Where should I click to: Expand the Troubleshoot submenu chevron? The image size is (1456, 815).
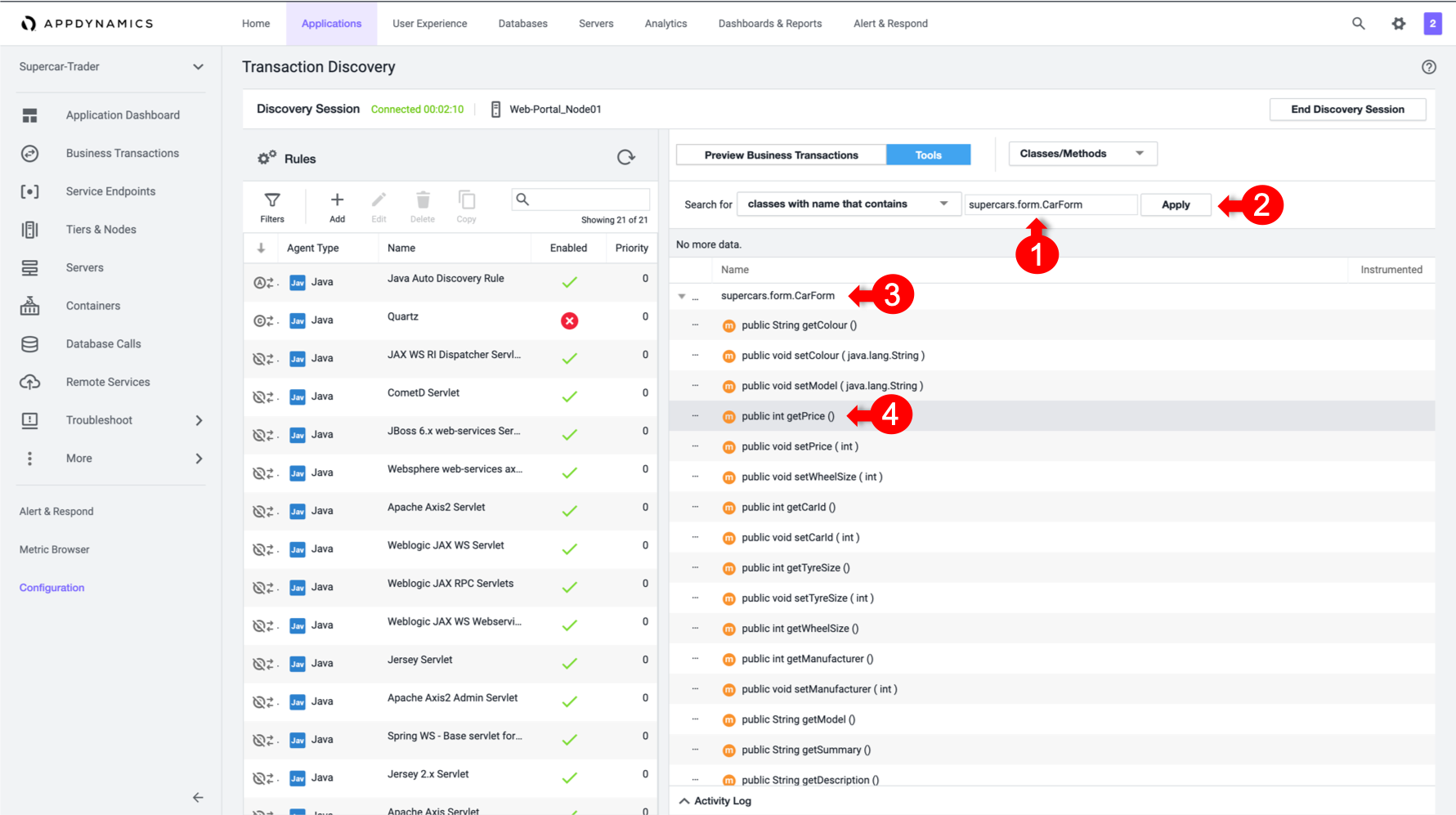pyautogui.click(x=199, y=420)
